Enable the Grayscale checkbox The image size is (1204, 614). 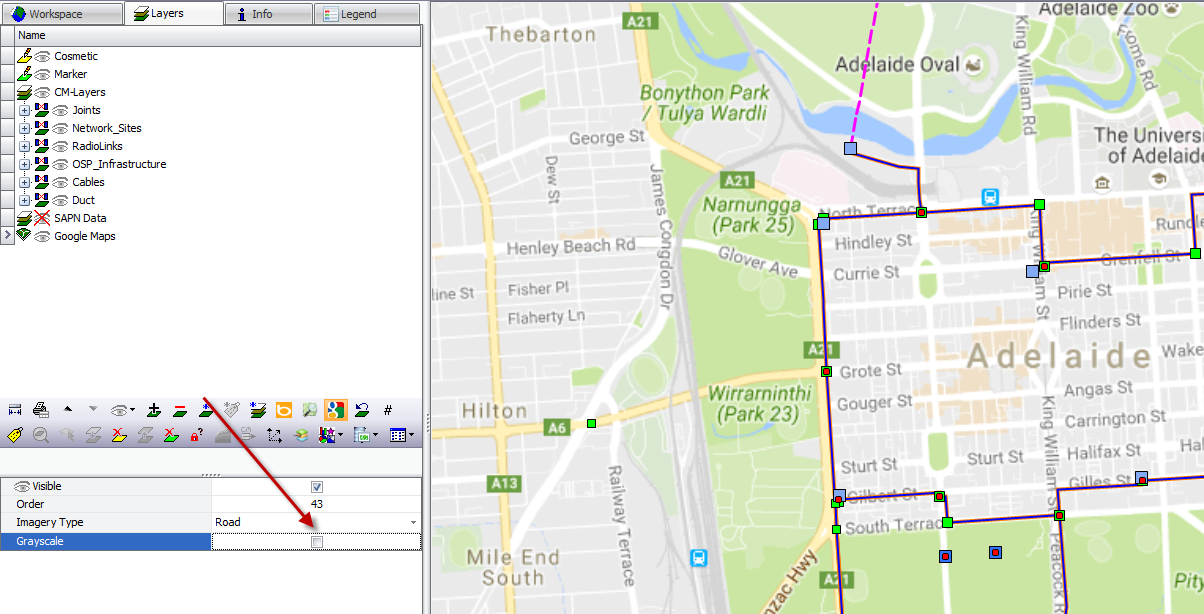pos(317,542)
